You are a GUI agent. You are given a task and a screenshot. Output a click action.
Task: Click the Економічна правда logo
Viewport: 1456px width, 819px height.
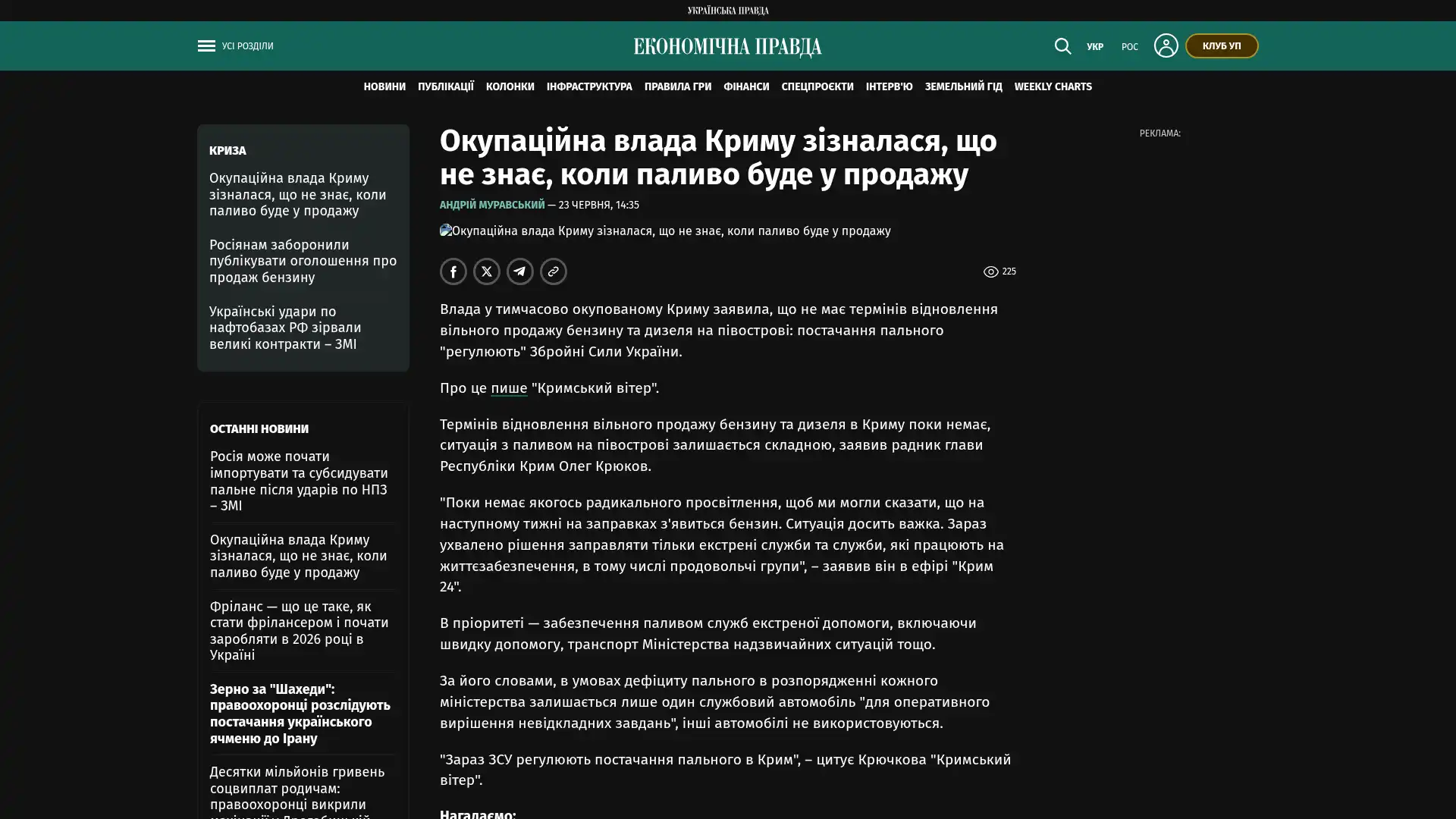728,47
